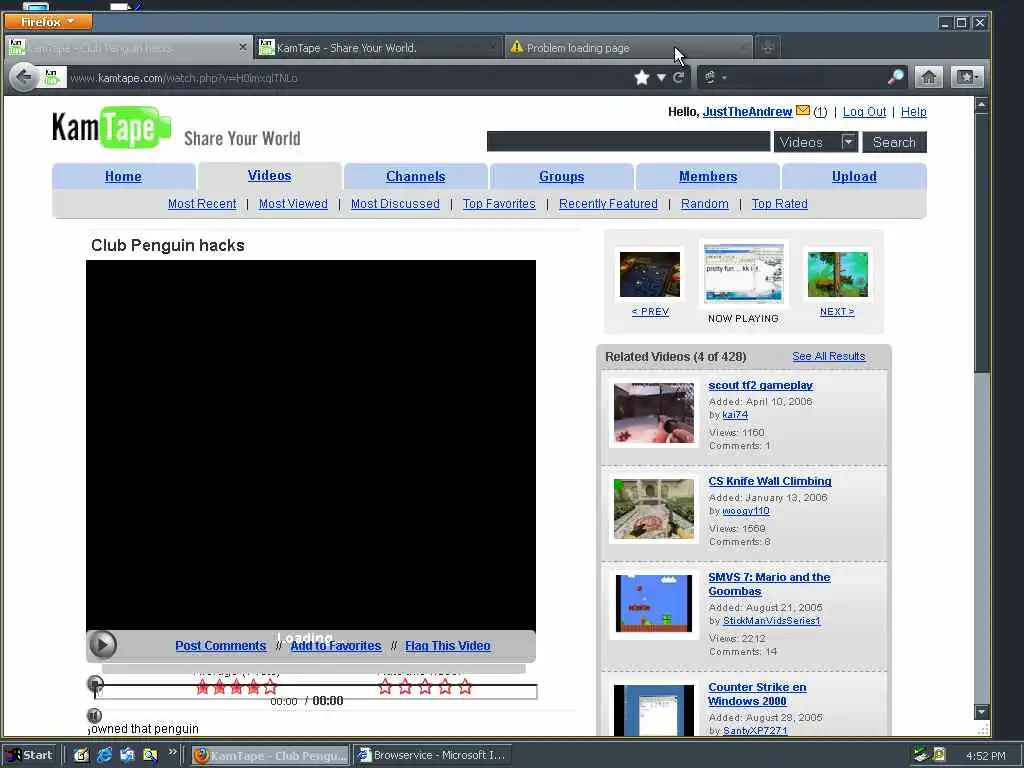The width and height of the screenshot is (1024, 768).
Task: Open the URL history dropdown arrow
Action: [x=661, y=78]
